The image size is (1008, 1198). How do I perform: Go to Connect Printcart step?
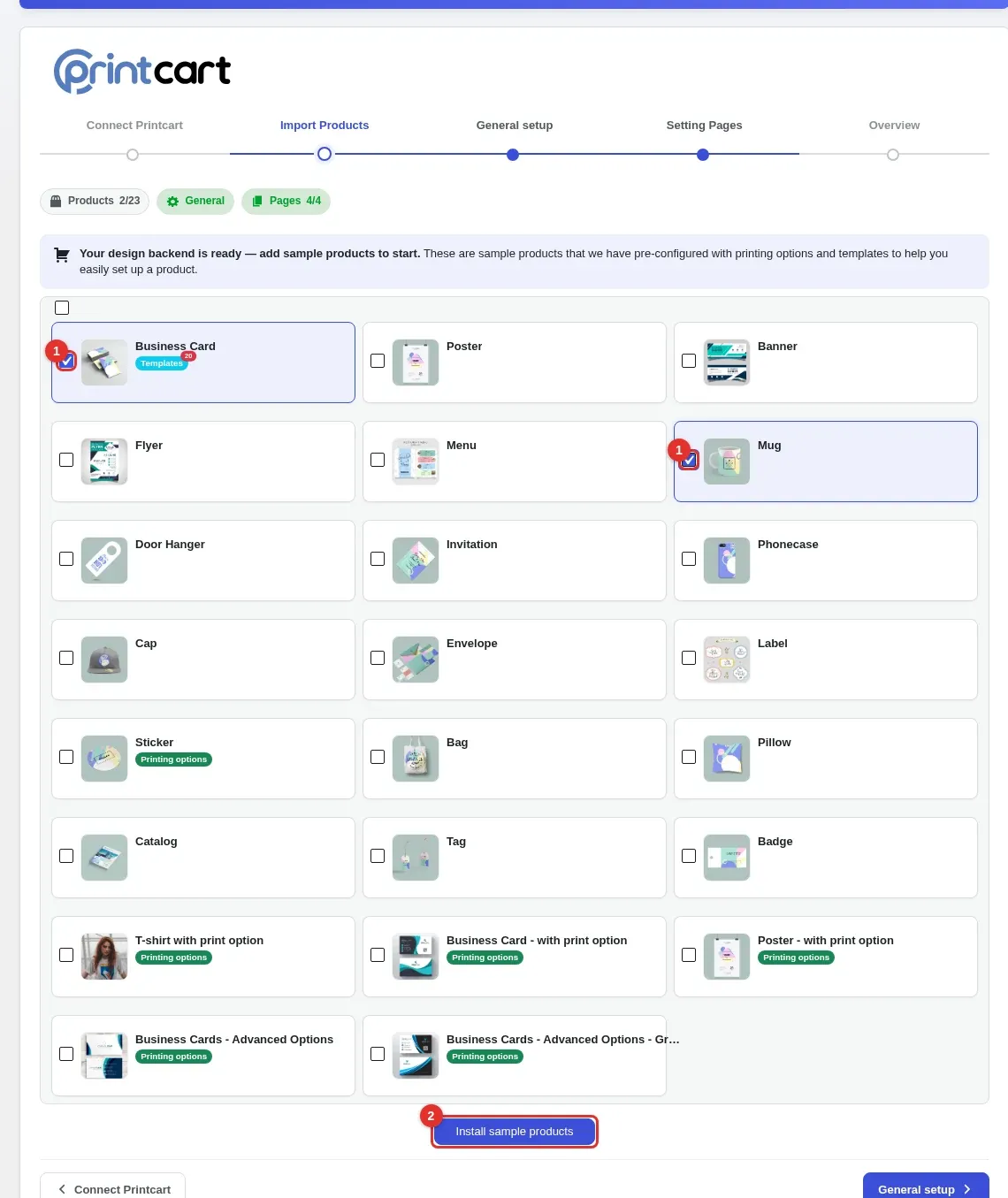[x=134, y=126]
